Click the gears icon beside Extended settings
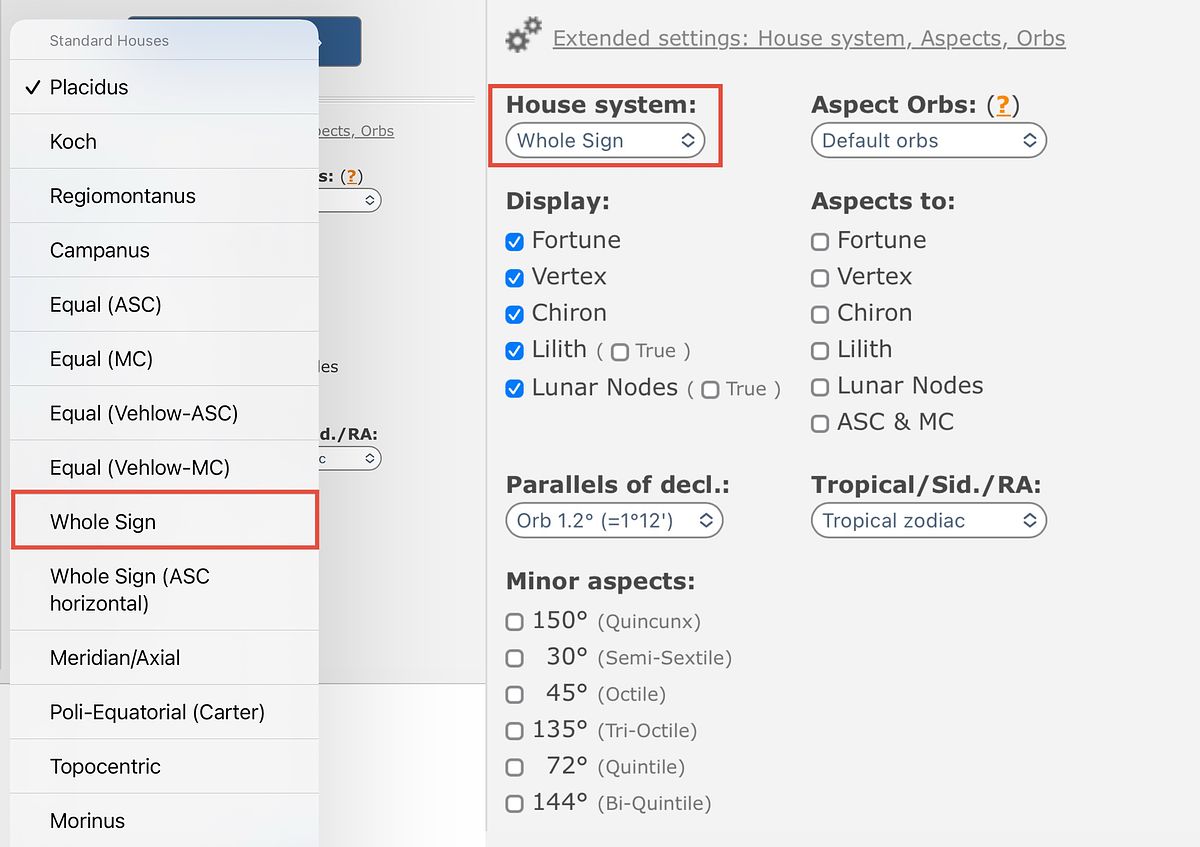 pos(523,36)
